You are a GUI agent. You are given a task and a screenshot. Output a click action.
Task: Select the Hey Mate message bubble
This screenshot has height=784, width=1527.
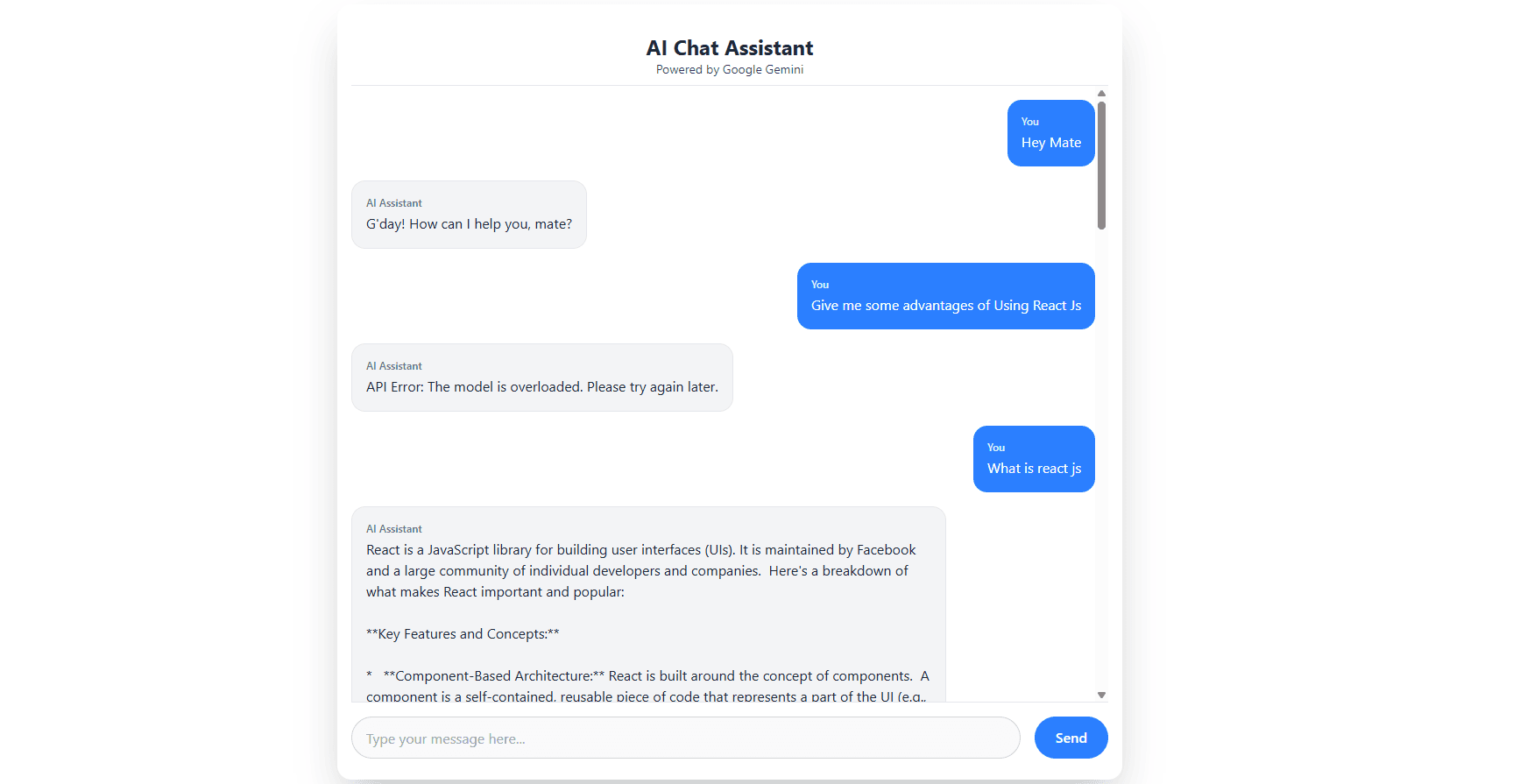1050,133
